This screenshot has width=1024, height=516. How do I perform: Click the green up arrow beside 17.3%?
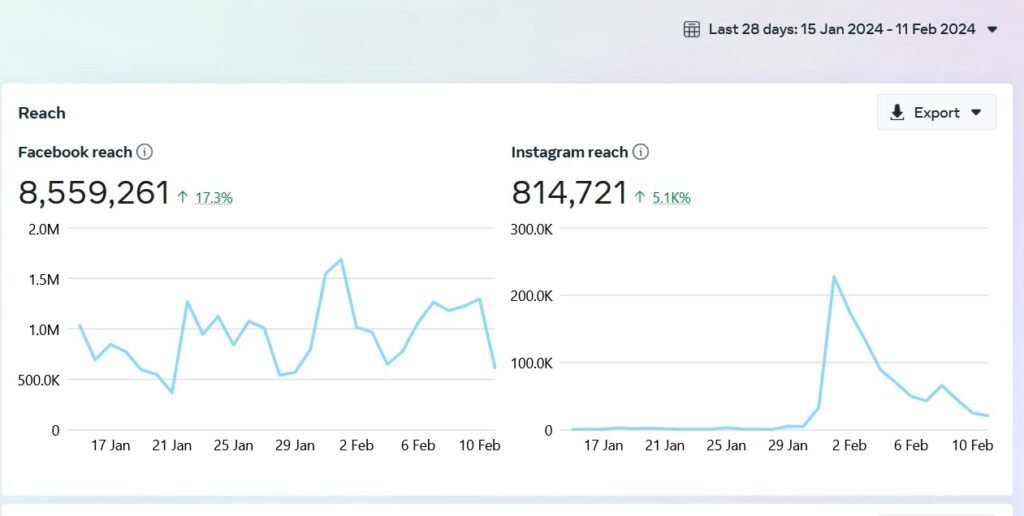(x=183, y=198)
